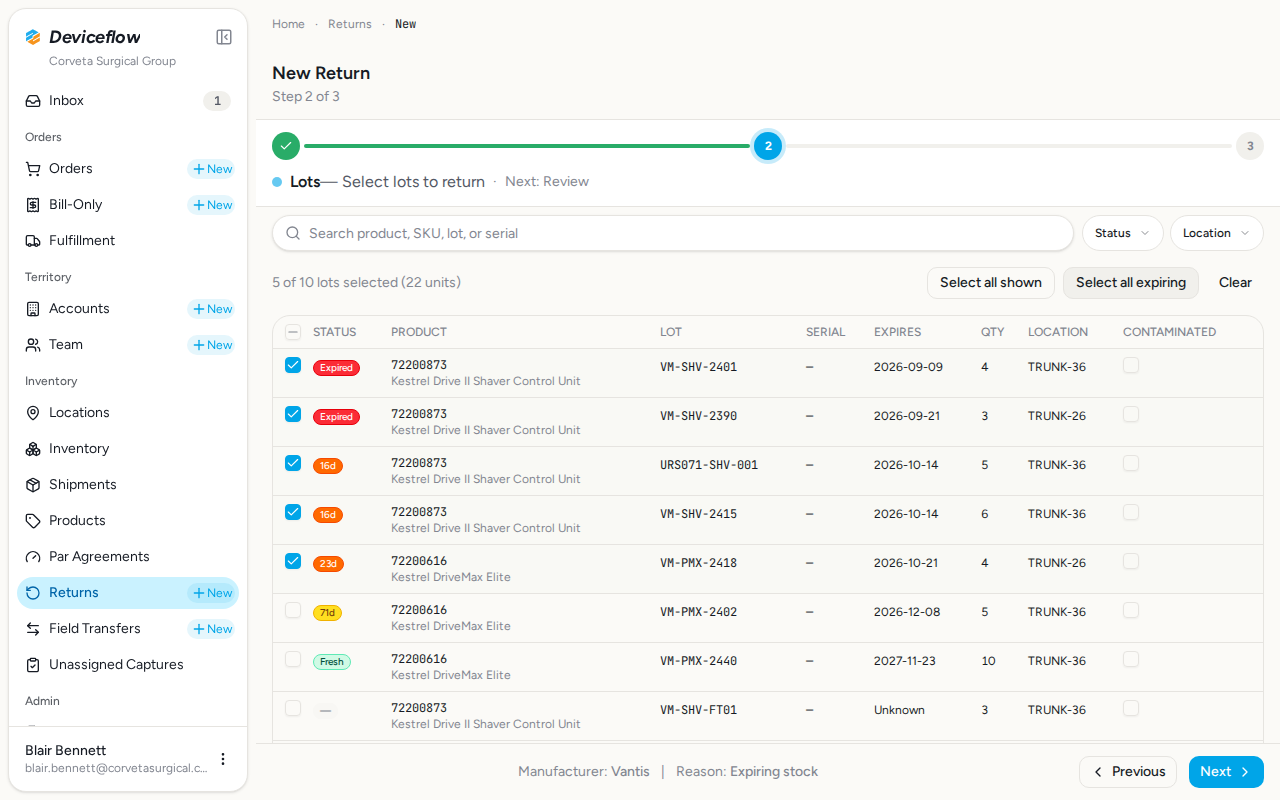Open Locations pin icon
Screen dimensions: 1280x800
coord(33,413)
